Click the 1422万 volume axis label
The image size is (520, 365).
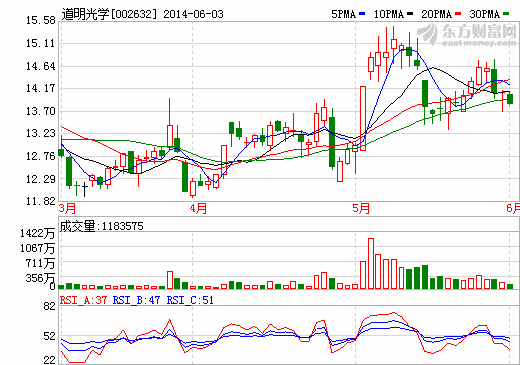point(37,233)
